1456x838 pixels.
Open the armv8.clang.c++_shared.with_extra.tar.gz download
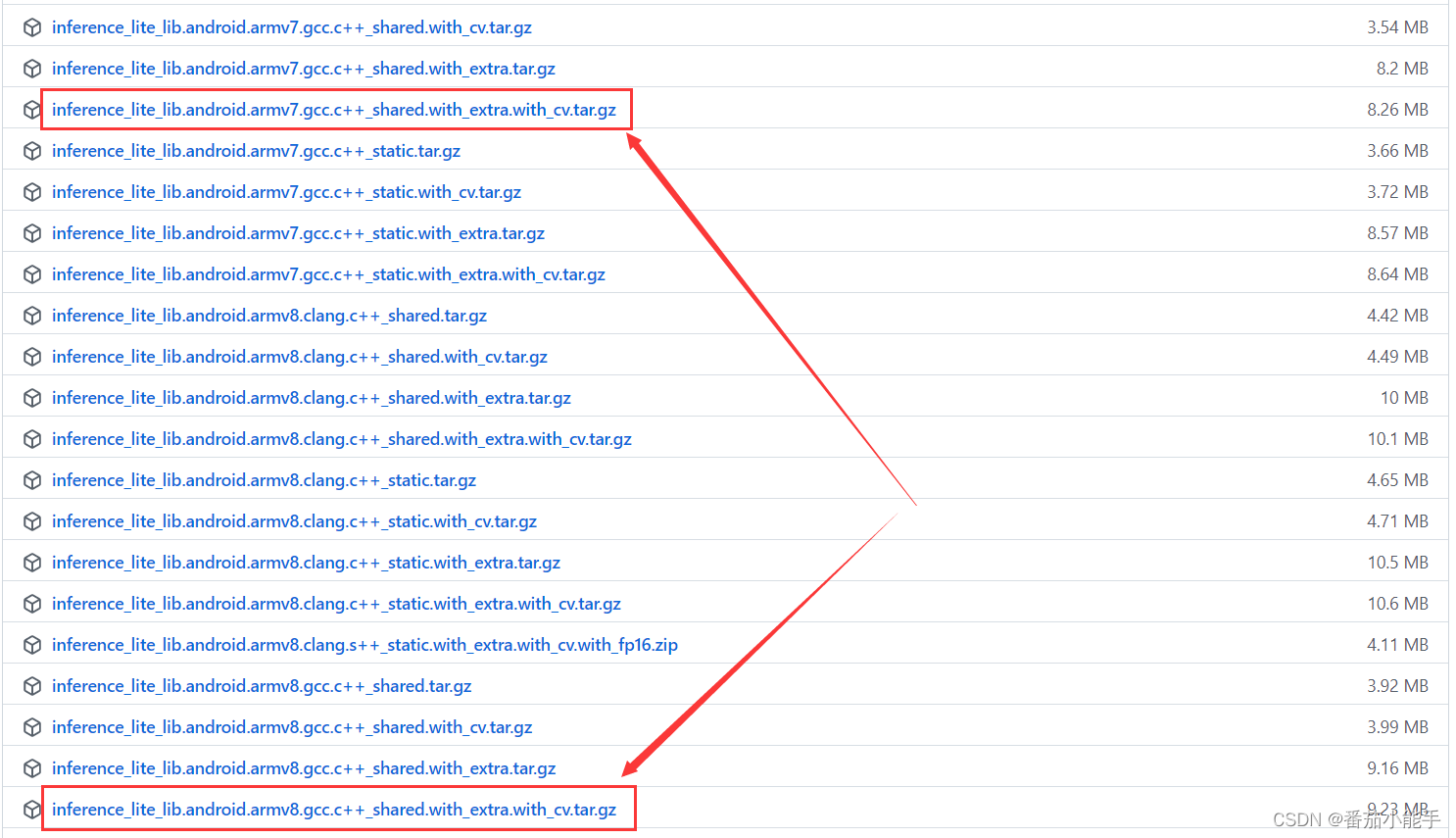(312, 397)
